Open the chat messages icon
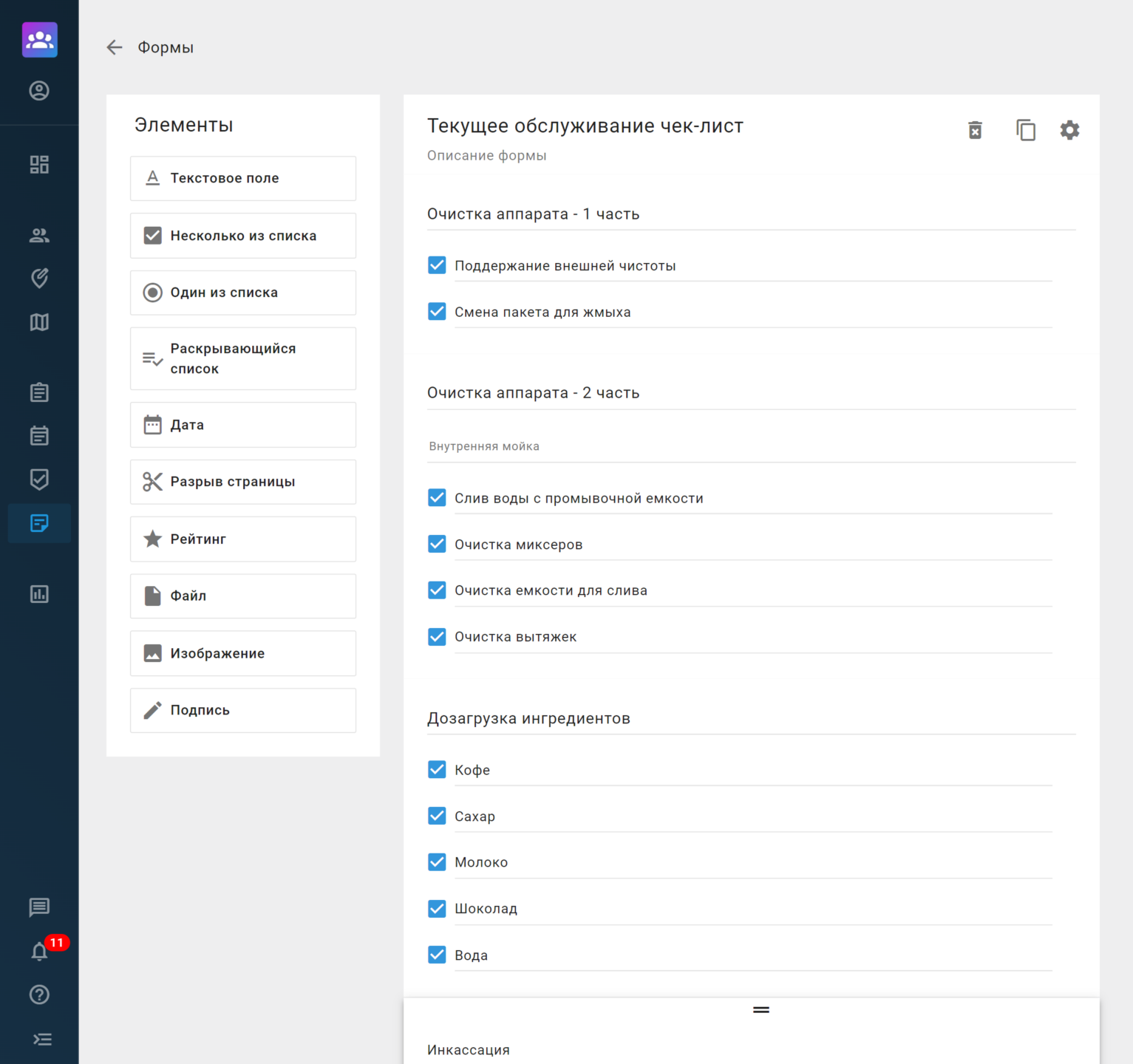 pyautogui.click(x=39, y=907)
